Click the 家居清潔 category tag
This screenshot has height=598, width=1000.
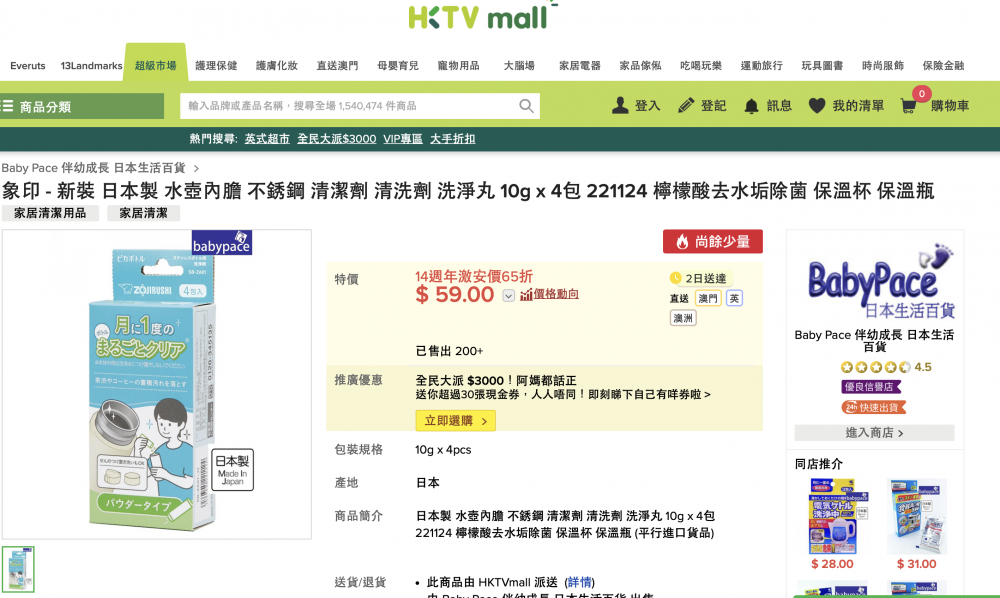tap(143, 214)
